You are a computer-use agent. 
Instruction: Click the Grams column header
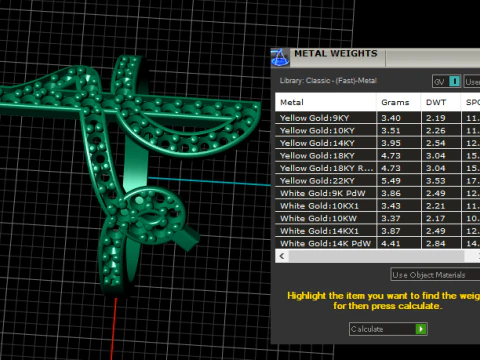tap(399, 102)
